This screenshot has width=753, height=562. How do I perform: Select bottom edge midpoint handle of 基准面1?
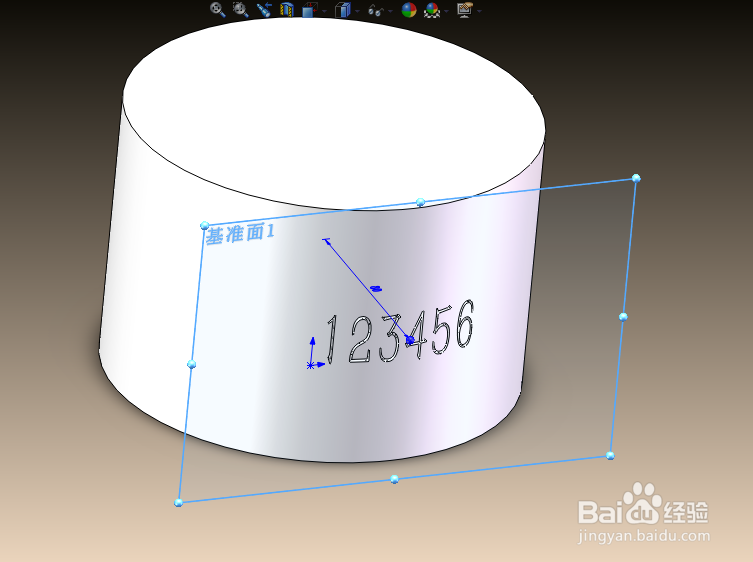click(394, 479)
